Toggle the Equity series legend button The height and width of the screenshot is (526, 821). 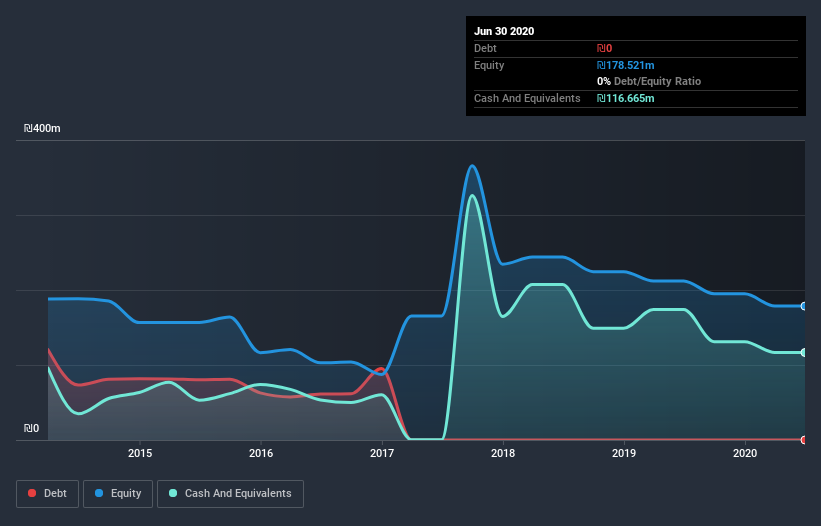(x=118, y=494)
